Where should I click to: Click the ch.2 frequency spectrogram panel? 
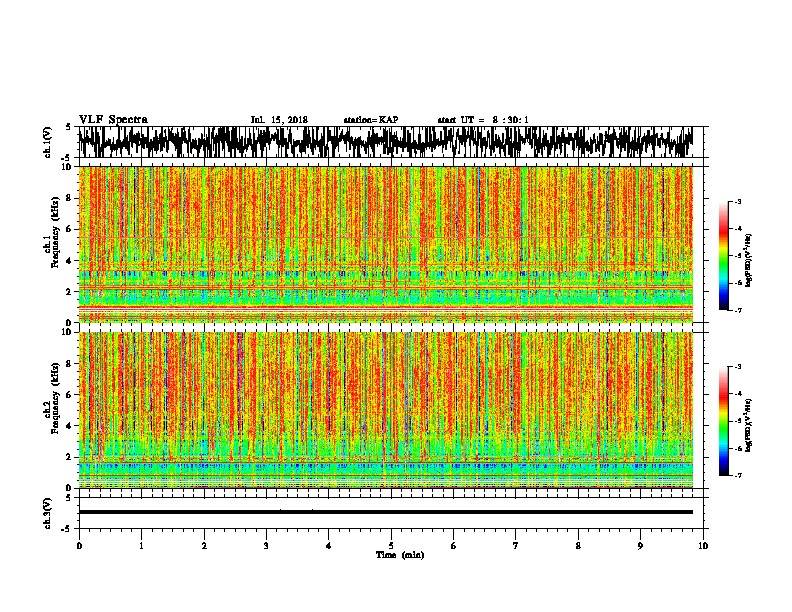pyautogui.click(x=385, y=410)
